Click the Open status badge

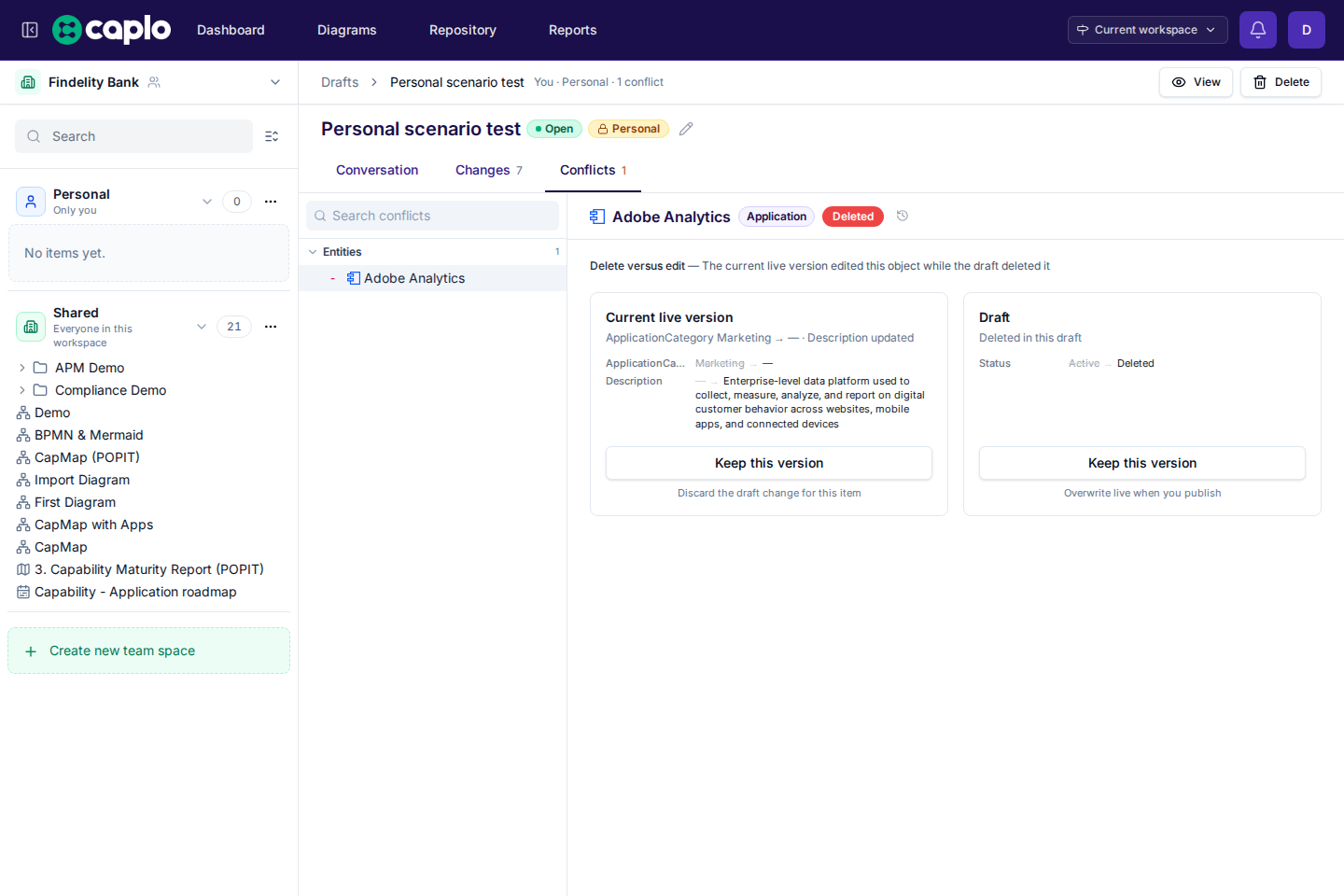coord(554,129)
